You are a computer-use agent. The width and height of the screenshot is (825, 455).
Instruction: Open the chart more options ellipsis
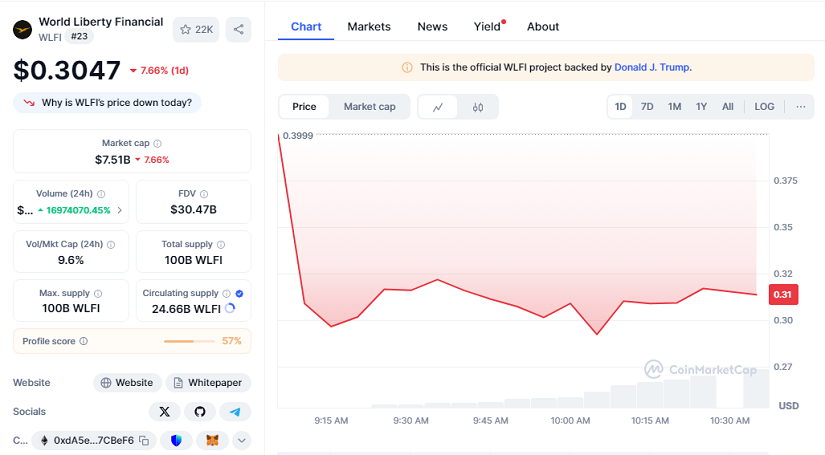(x=800, y=107)
